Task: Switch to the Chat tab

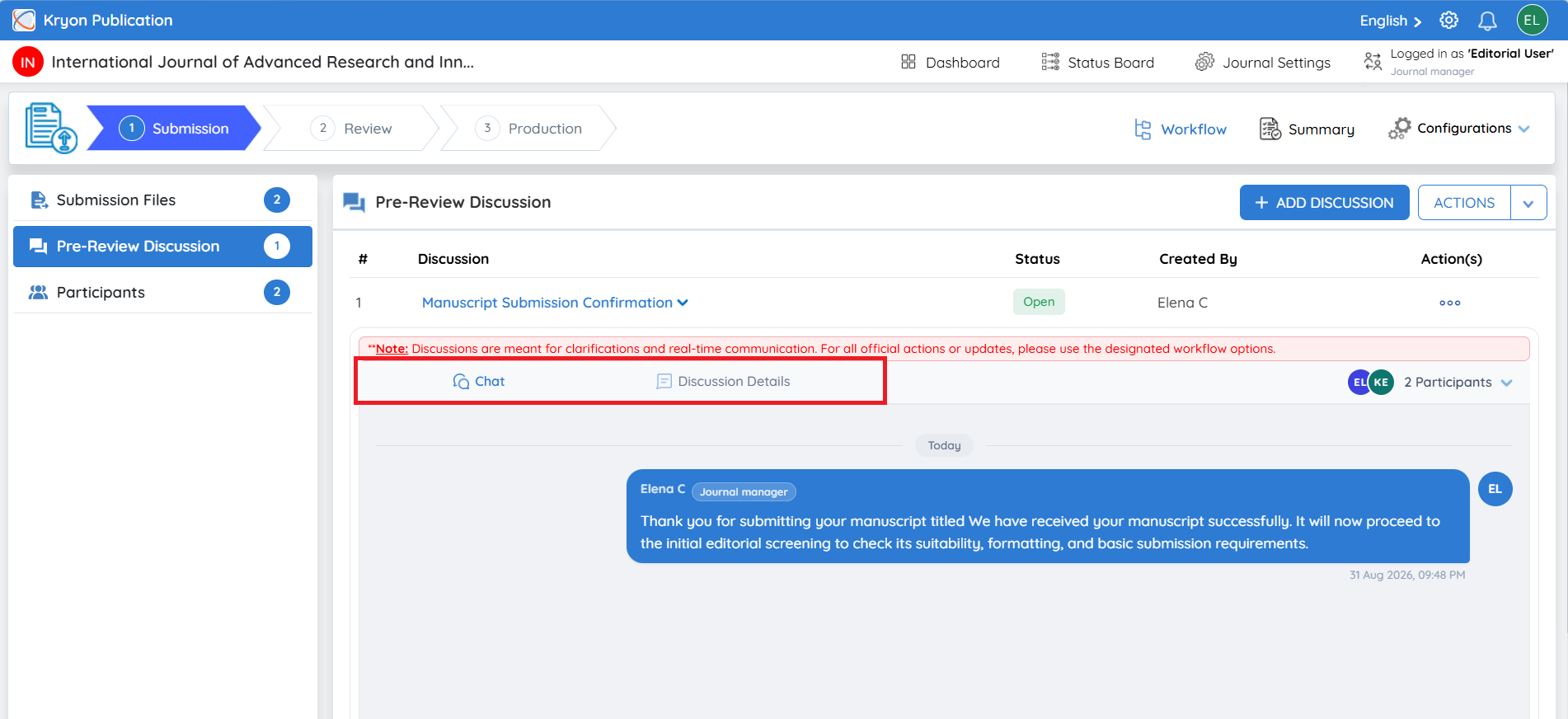Action: pos(479,382)
